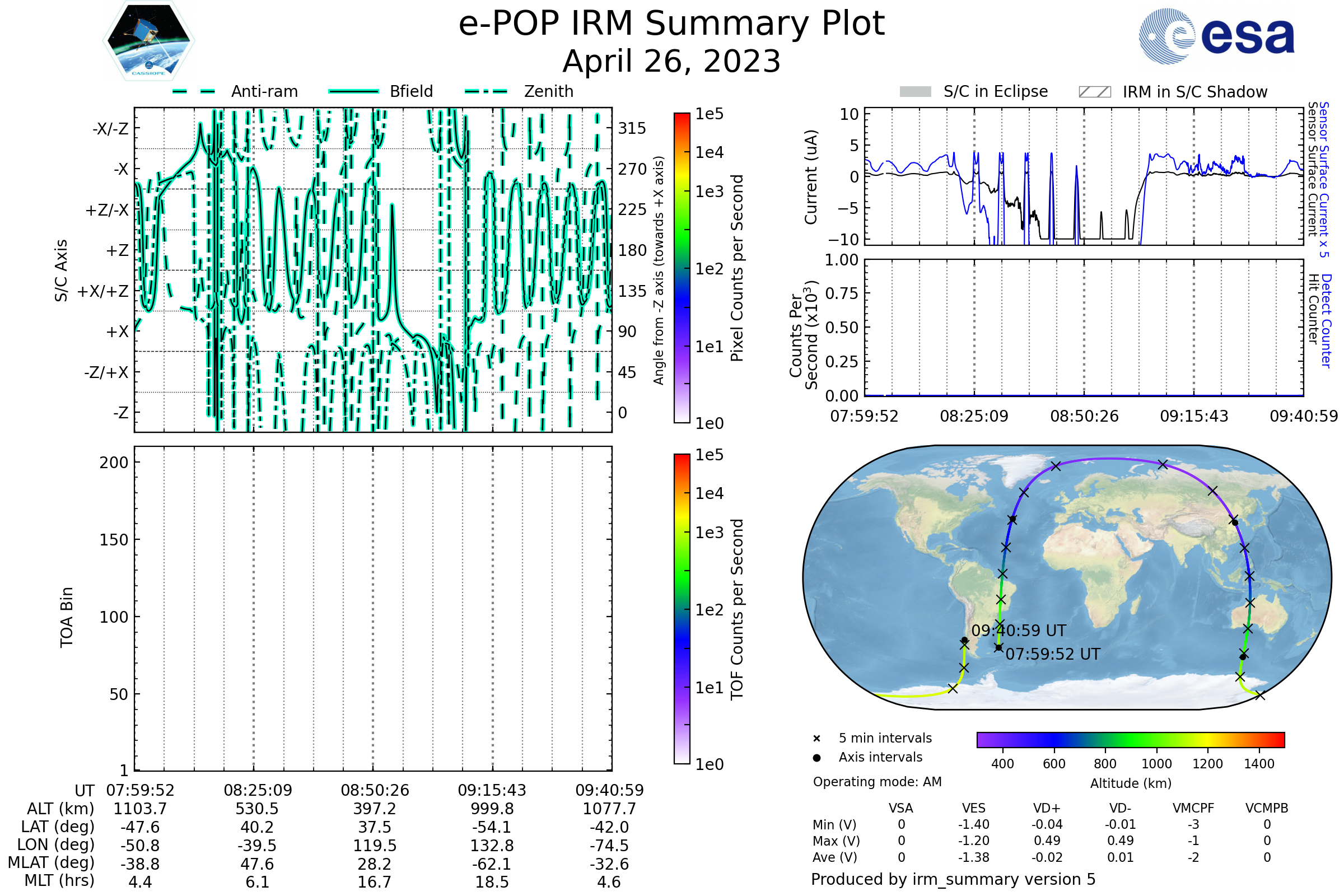1344x896 pixels.
Task: Click the Altitude (km) colorbar
Action: 1130,739
